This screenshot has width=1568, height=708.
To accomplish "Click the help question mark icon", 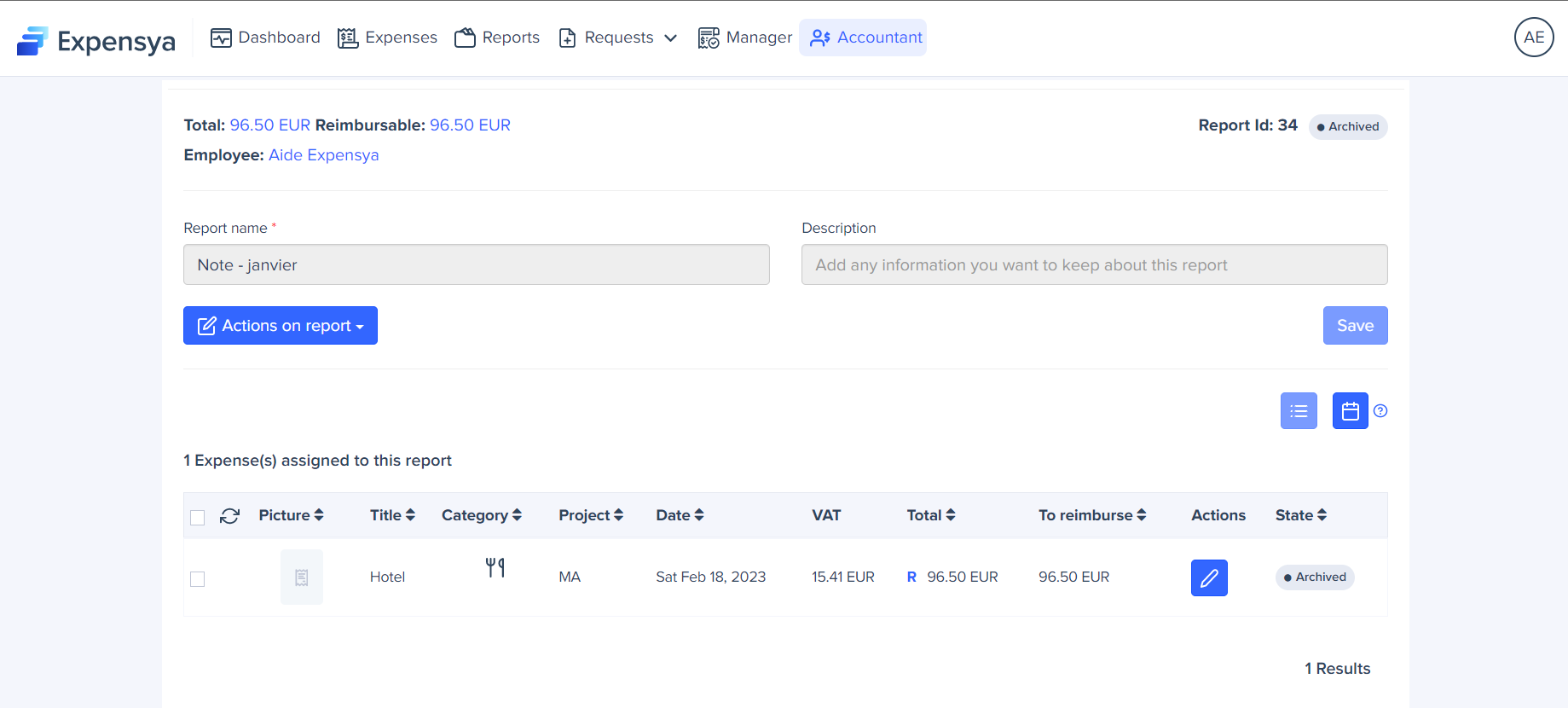I will 1380,411.
